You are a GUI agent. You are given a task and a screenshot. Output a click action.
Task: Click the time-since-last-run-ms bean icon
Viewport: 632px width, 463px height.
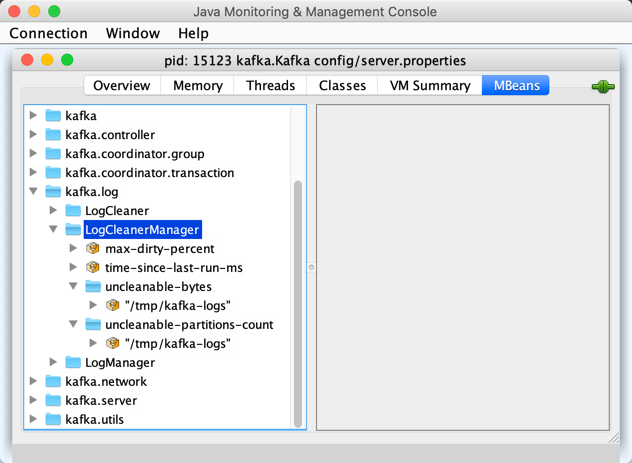[x=93, y=268]
